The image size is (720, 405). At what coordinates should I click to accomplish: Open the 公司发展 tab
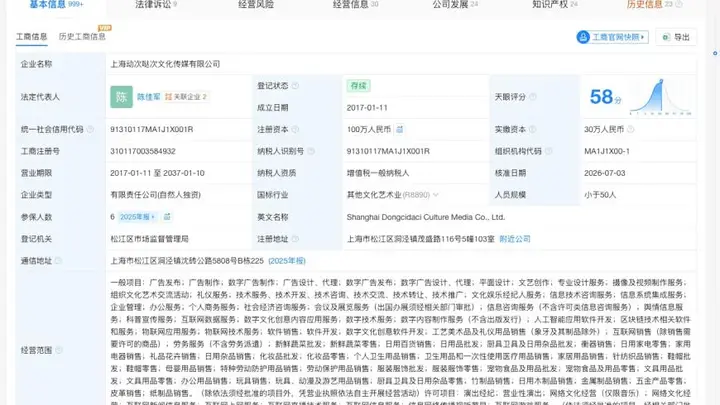pos(455,5)
